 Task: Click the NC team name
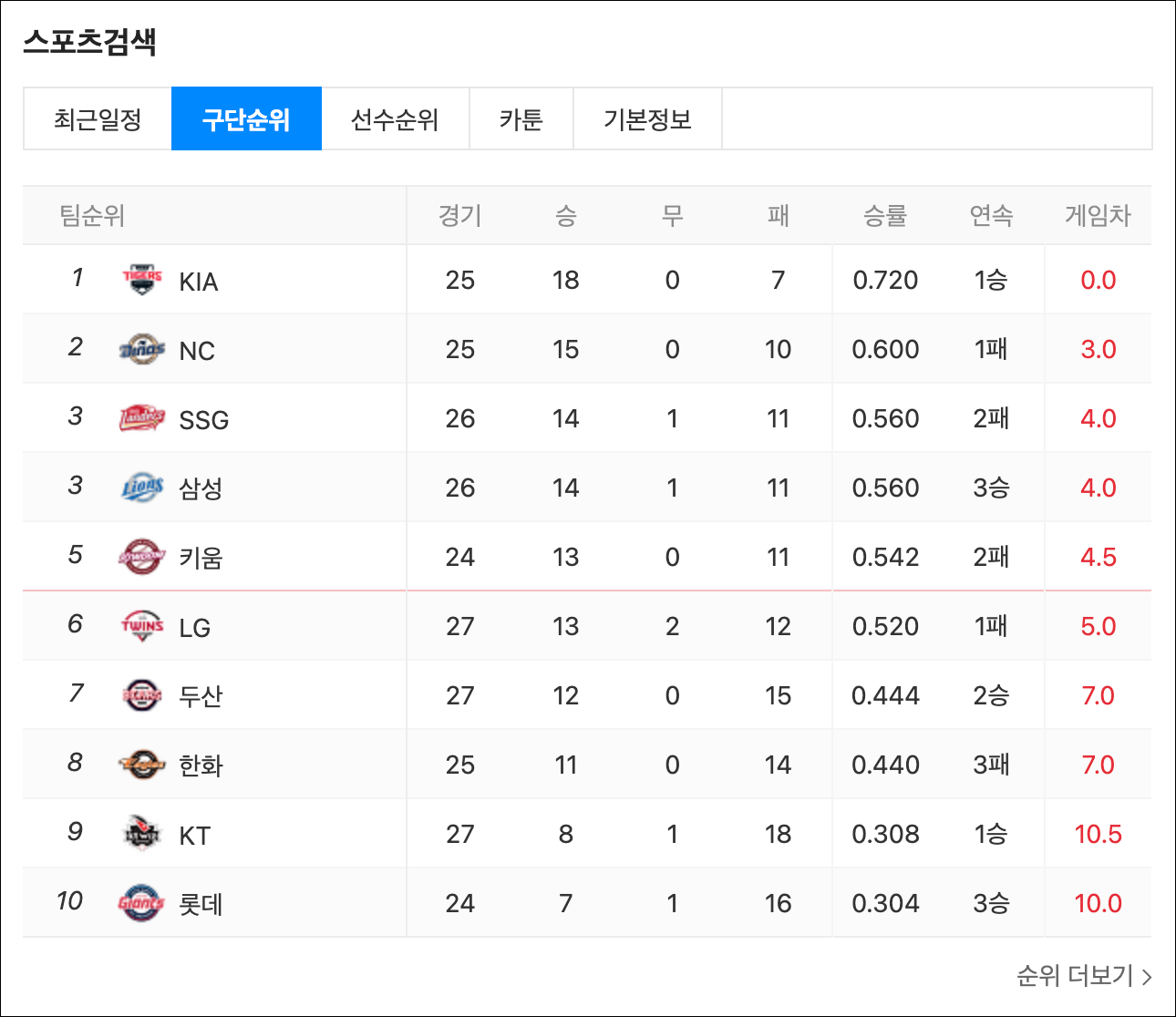coord(197,351)
